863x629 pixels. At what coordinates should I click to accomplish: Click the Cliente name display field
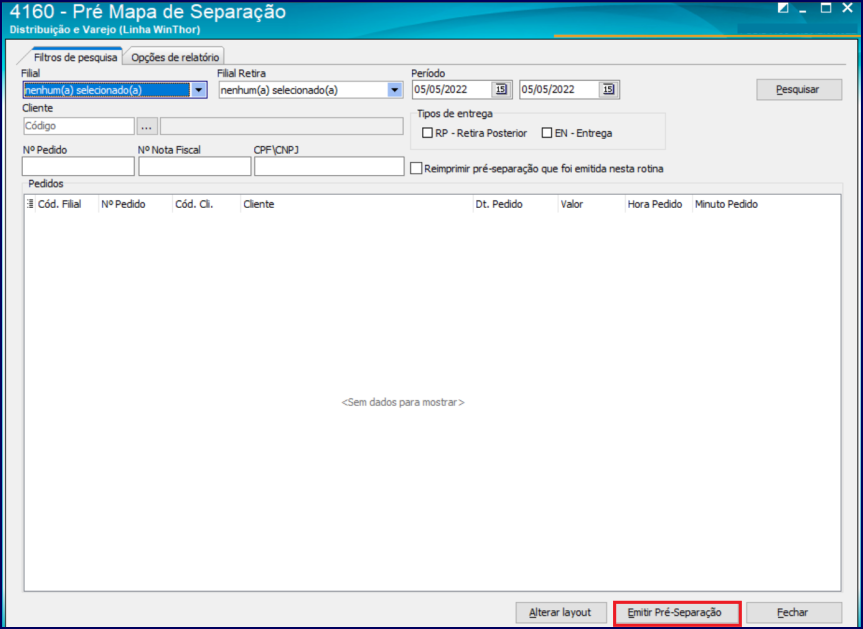(282, 126)
